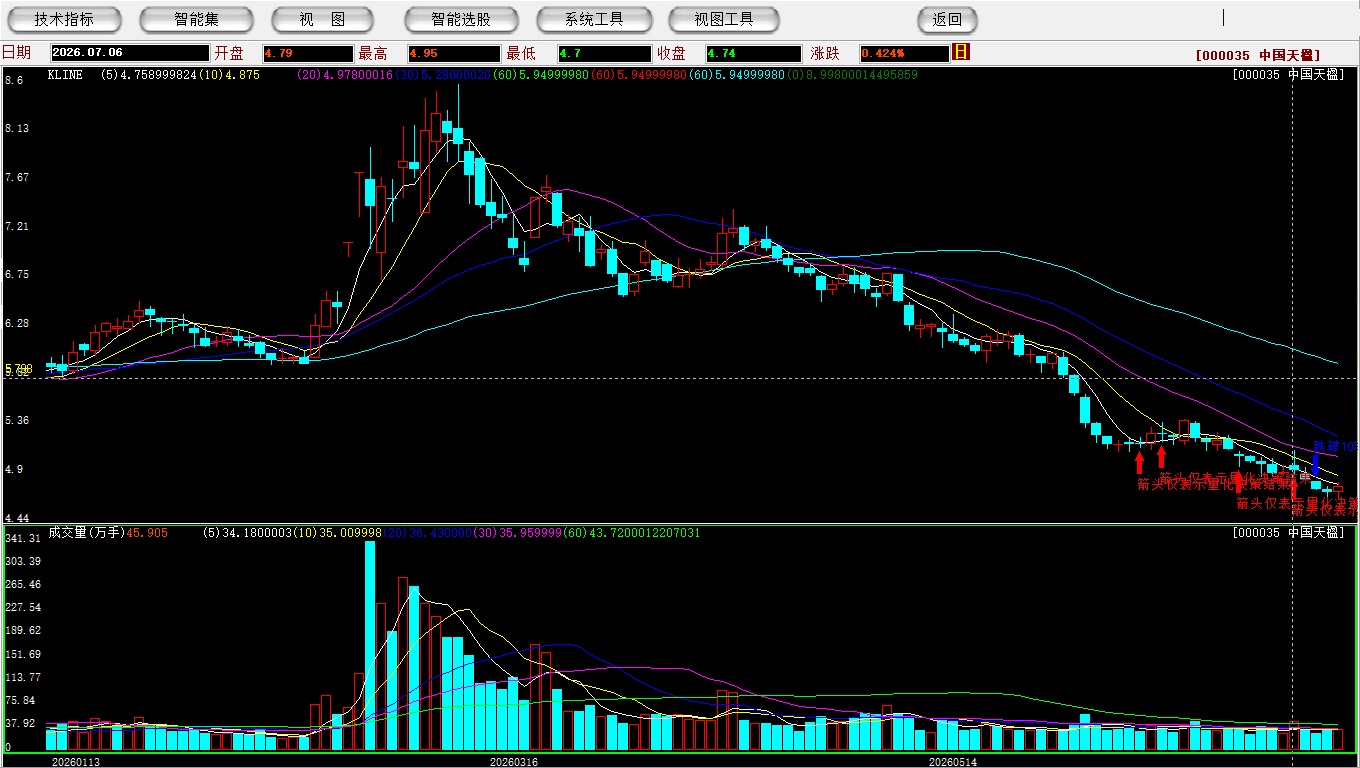The height and width of the screenshot is (768, 1360).
Task: Select the 视图 button
Action: click(322, 19)
